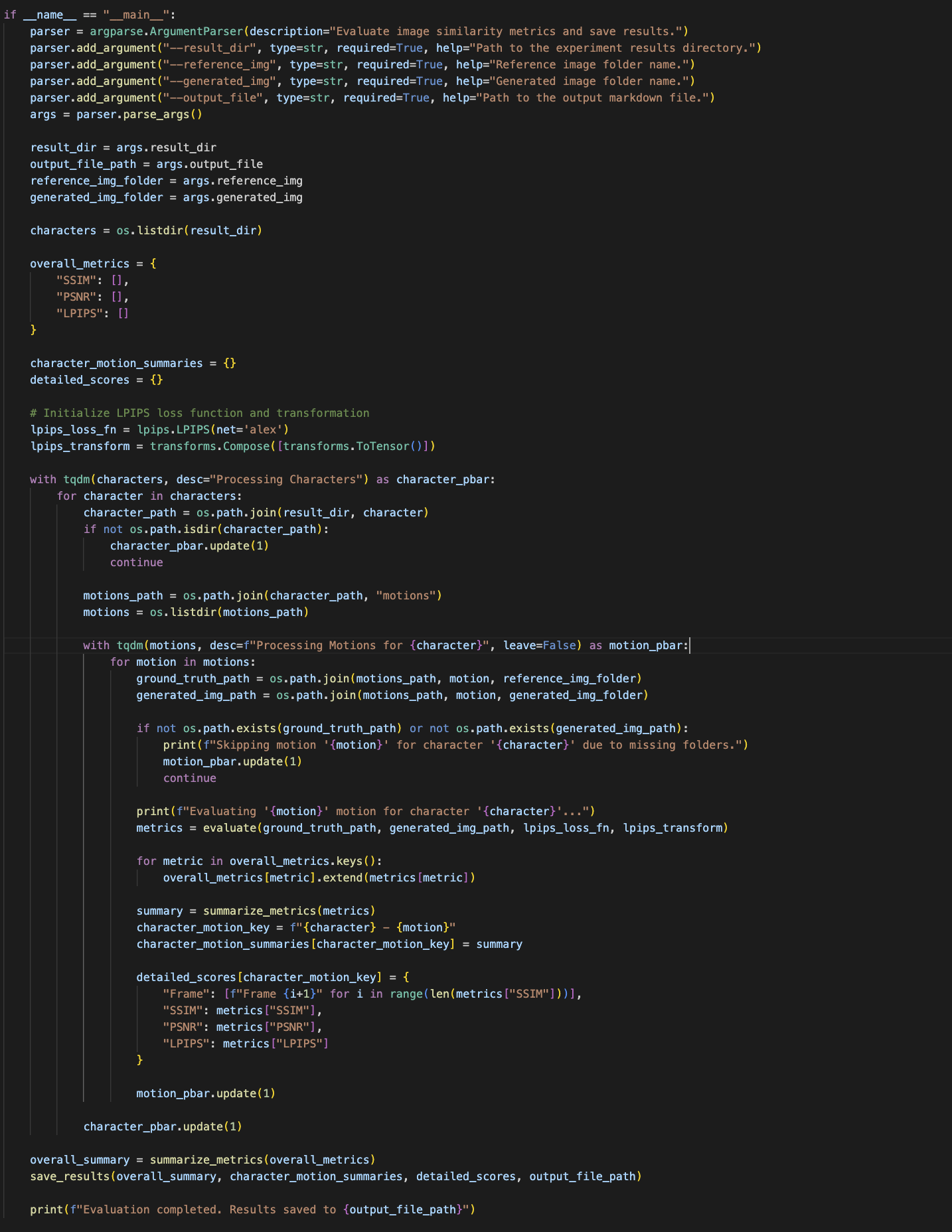Select the "--output_file" add_argument line
952x1232 pixels.
tap(372, 98)
